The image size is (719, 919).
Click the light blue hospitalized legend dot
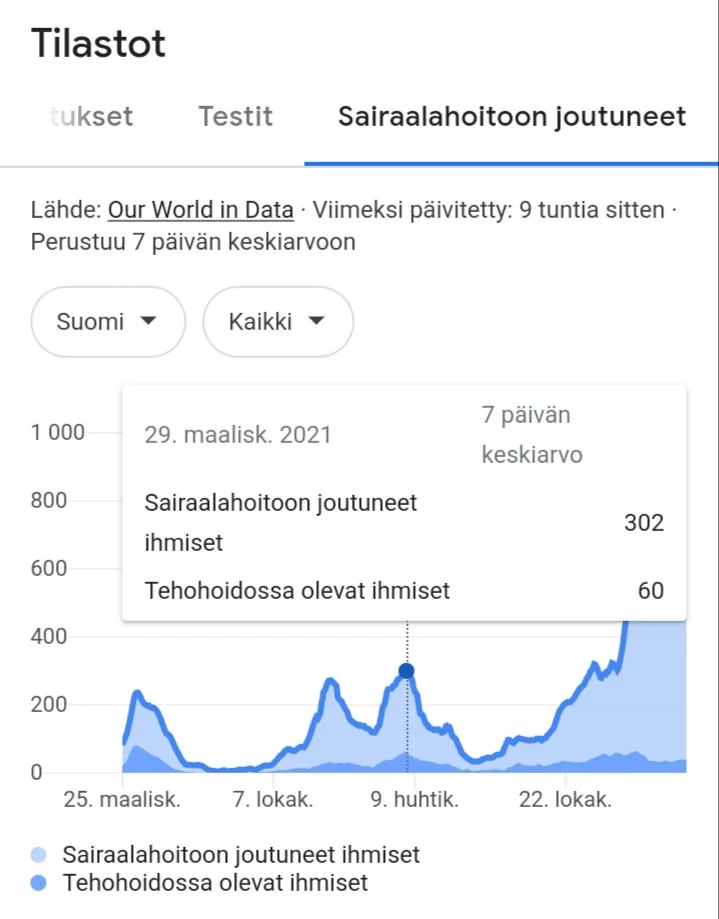[39, 855]
